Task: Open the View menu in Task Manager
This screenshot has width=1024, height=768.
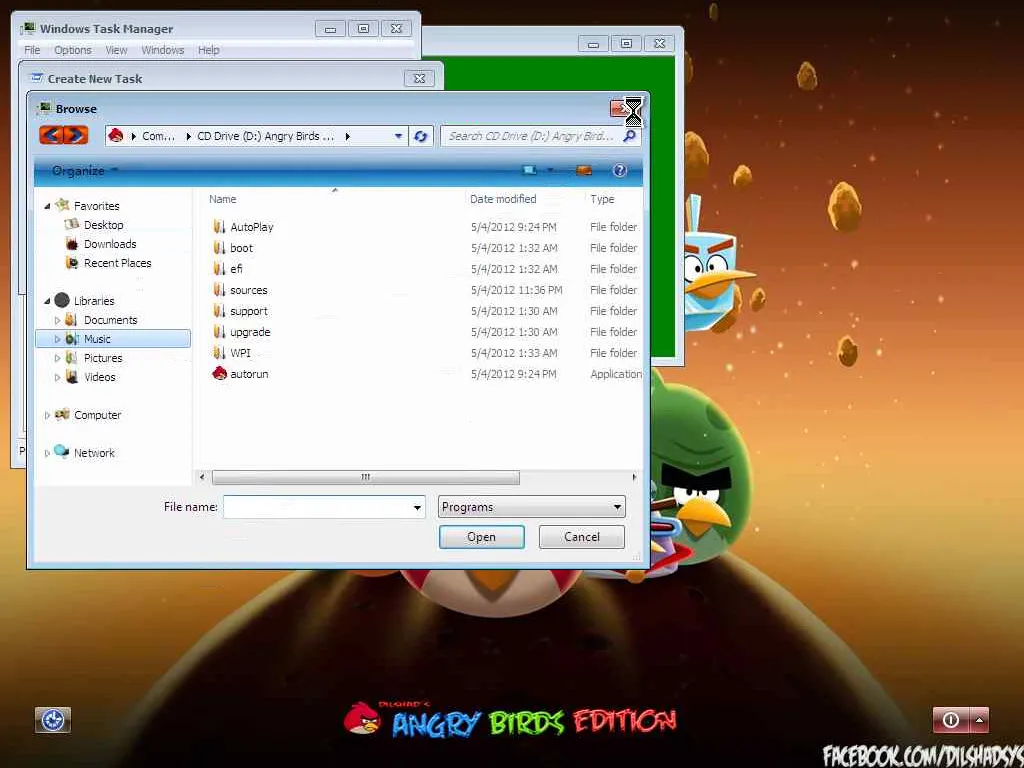Action: point(116,50)
